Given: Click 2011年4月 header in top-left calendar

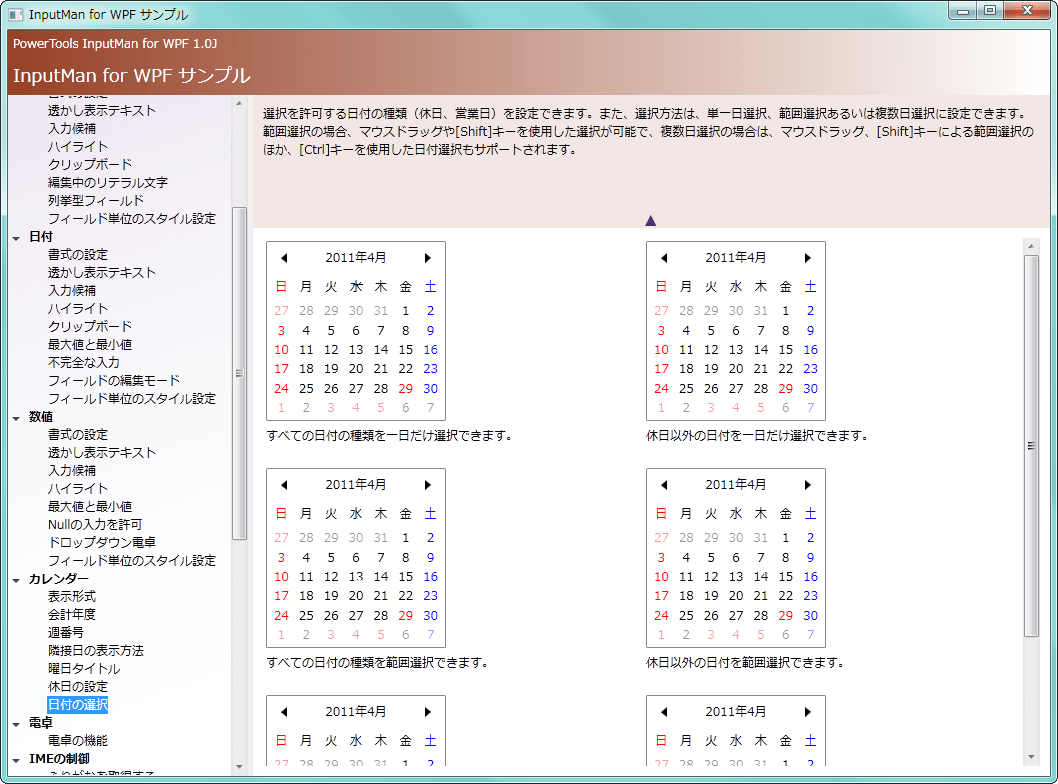Looking at the screenshot, I should pos(355,258).
